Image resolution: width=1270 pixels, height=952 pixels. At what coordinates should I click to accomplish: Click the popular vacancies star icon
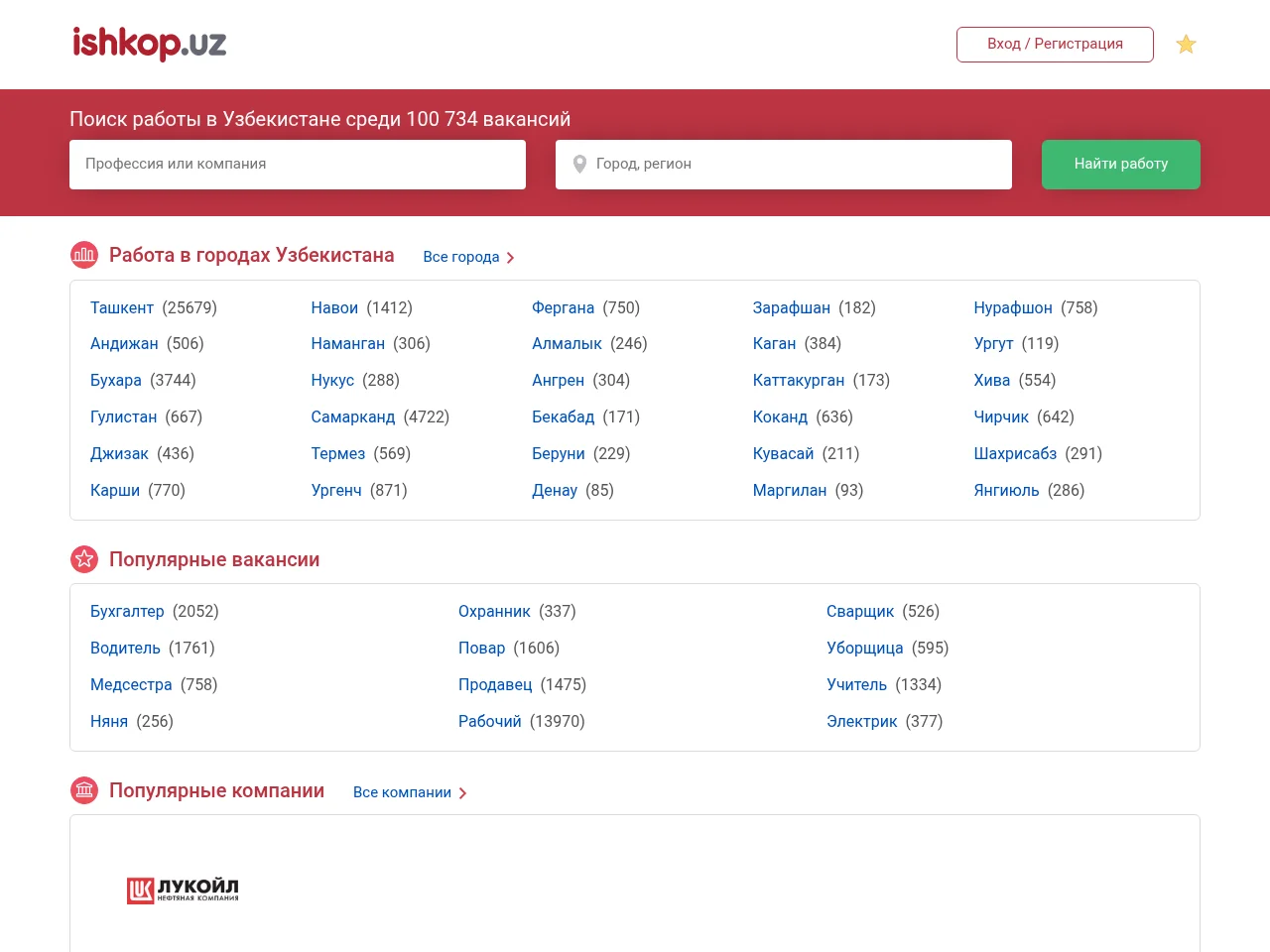pos(84,559)
